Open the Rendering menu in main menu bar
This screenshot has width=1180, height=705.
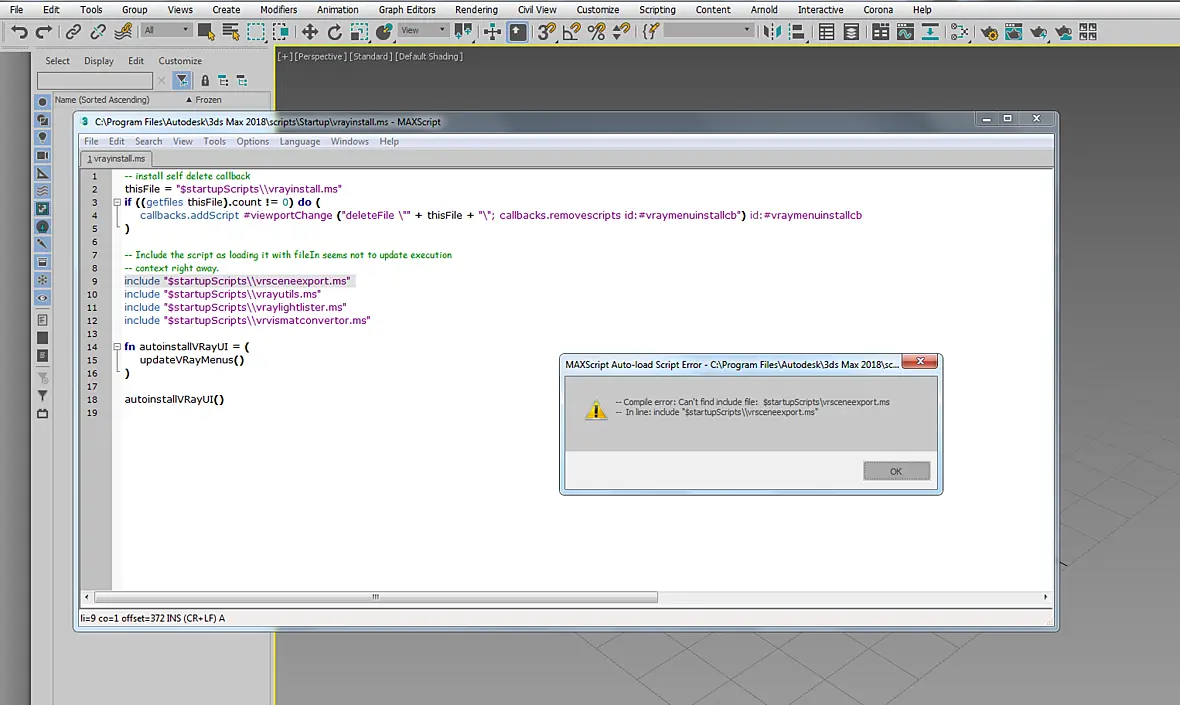click(476, 10)
